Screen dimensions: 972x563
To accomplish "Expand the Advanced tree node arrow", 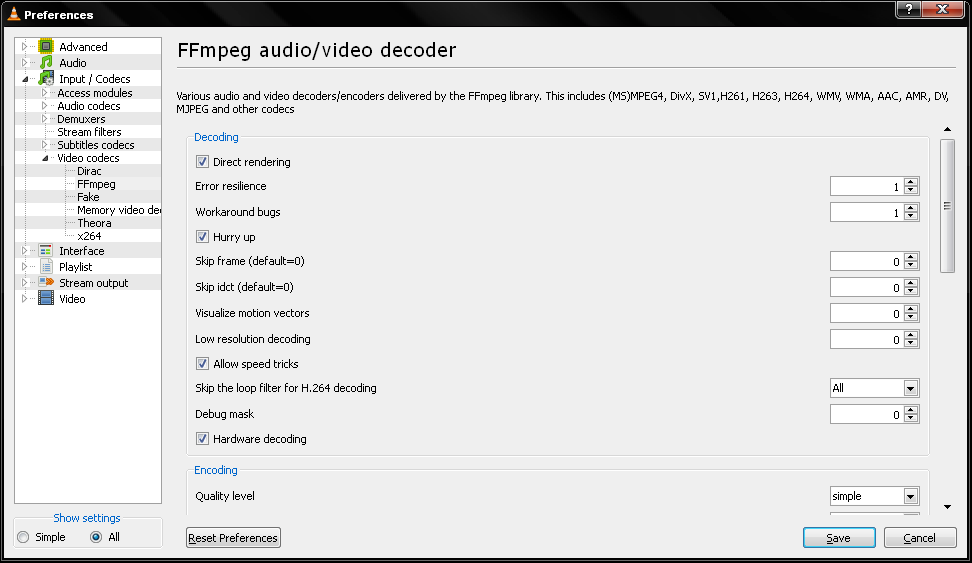I will coord(24,47).
